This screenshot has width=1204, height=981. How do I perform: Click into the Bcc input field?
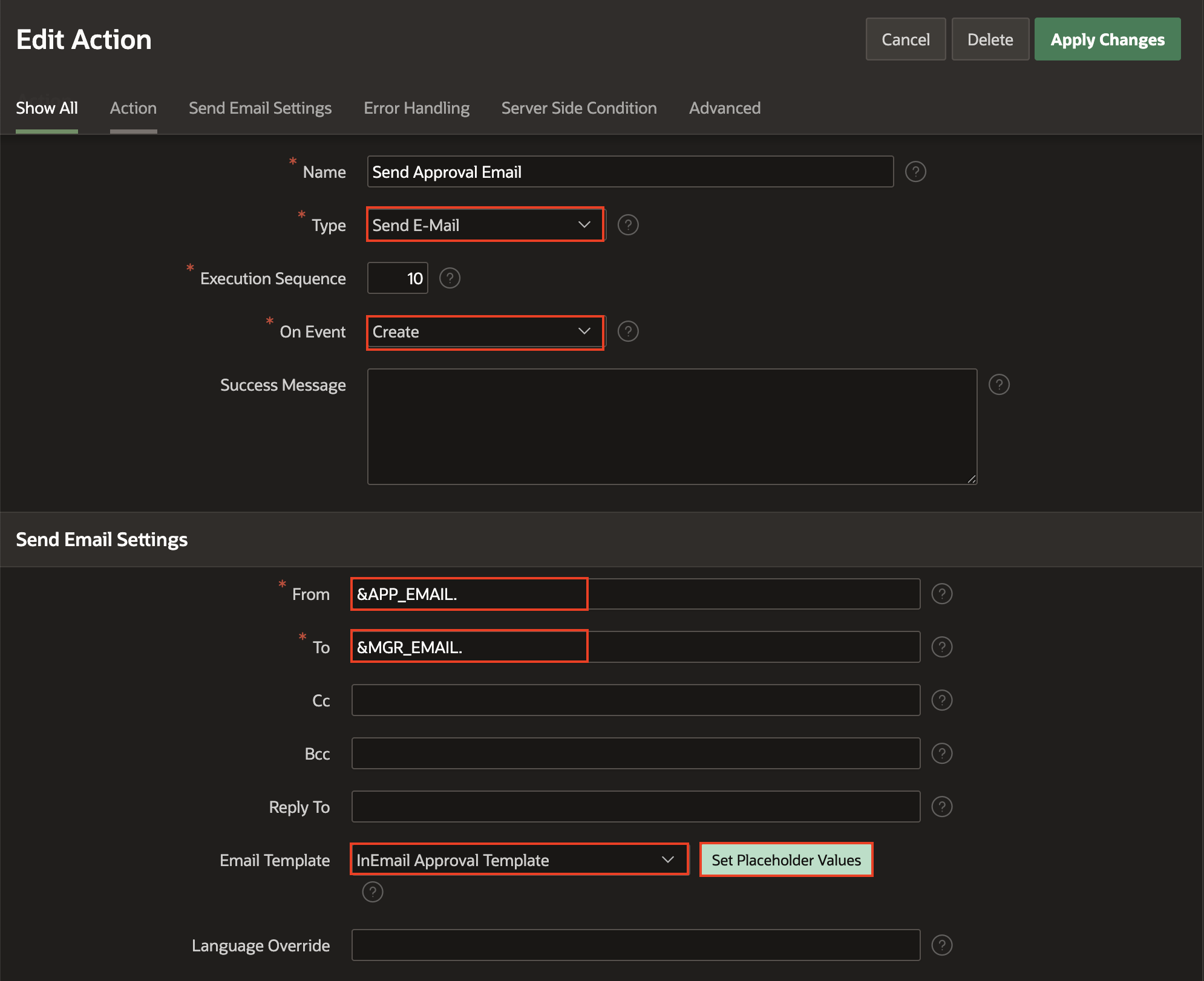point(635,754)
